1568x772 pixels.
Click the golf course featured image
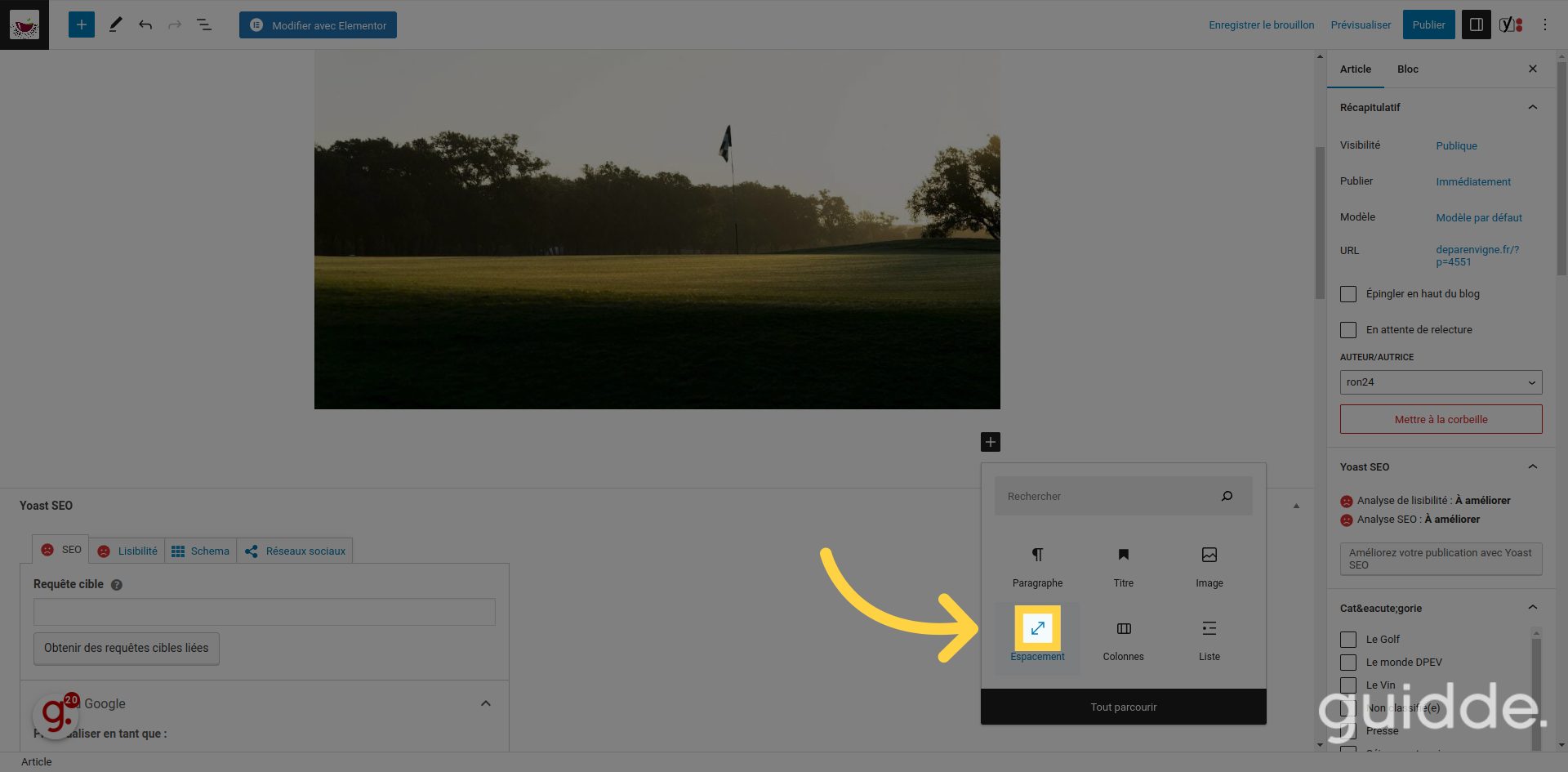[x=657, y=230]
